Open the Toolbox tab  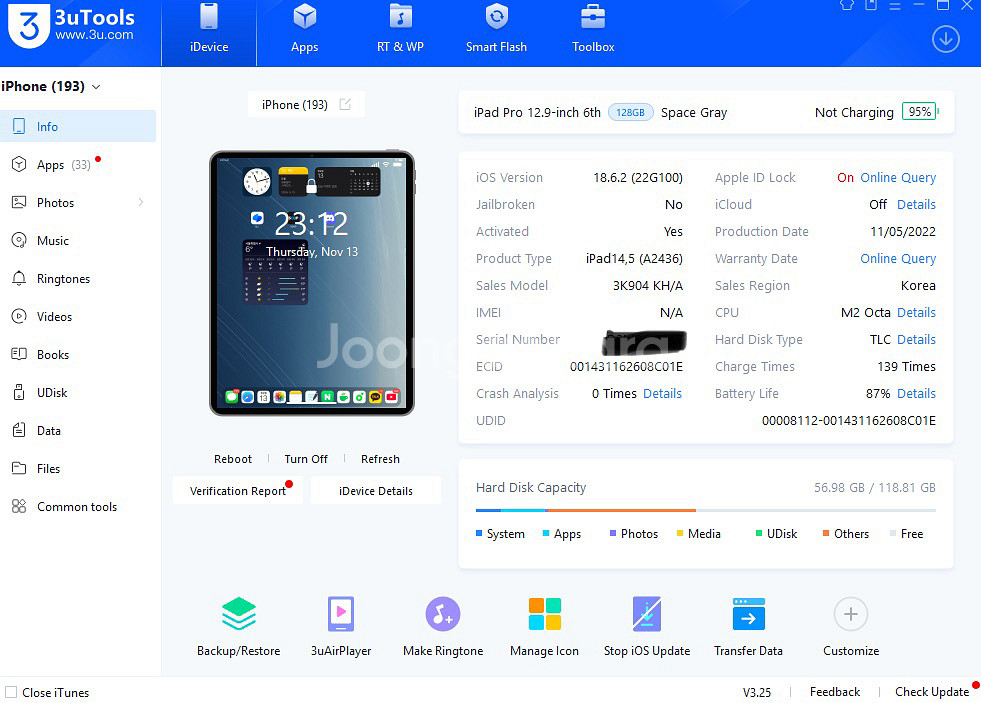click(593, 29)
